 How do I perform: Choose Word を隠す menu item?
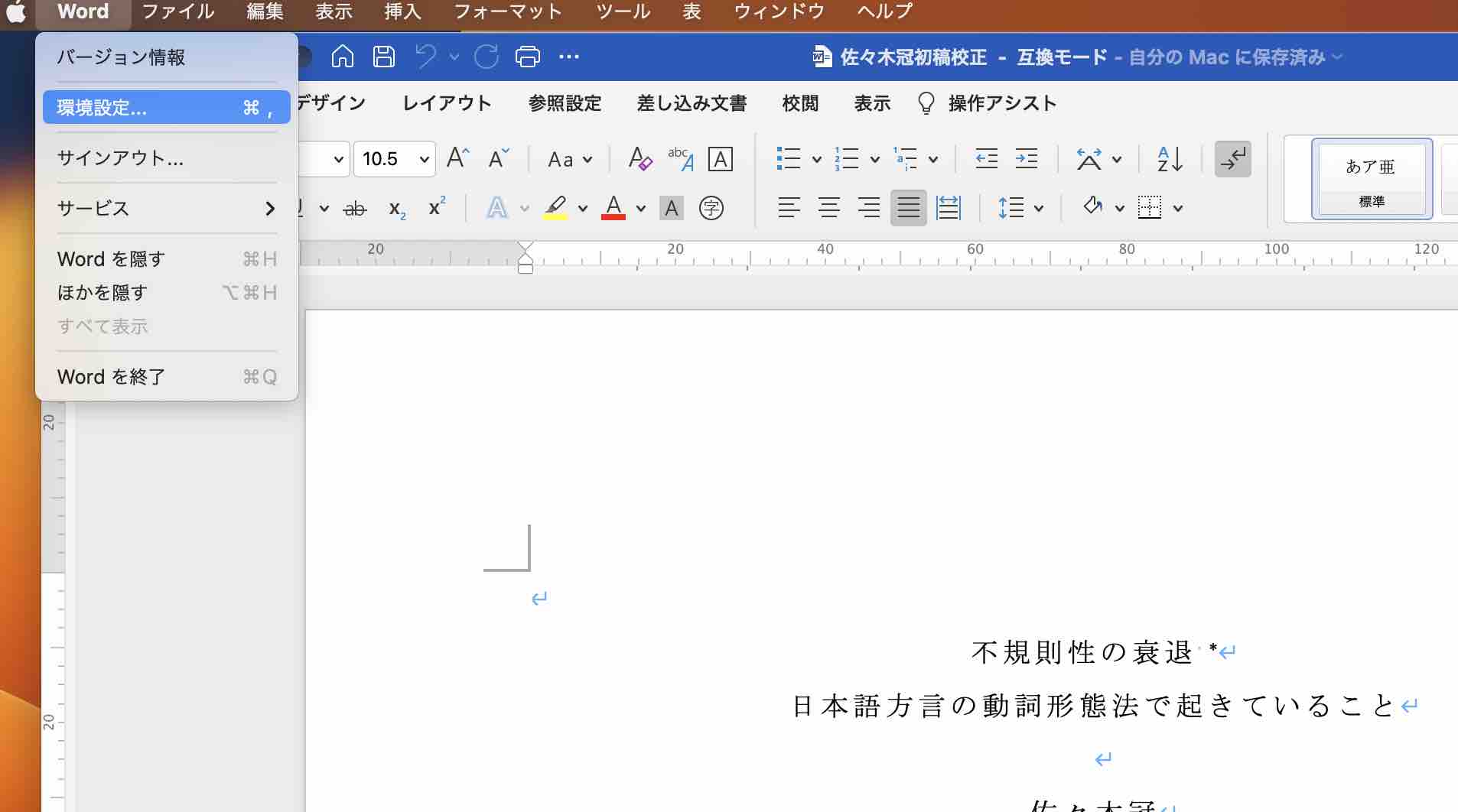pyautogui.click(x=167, y=259)
